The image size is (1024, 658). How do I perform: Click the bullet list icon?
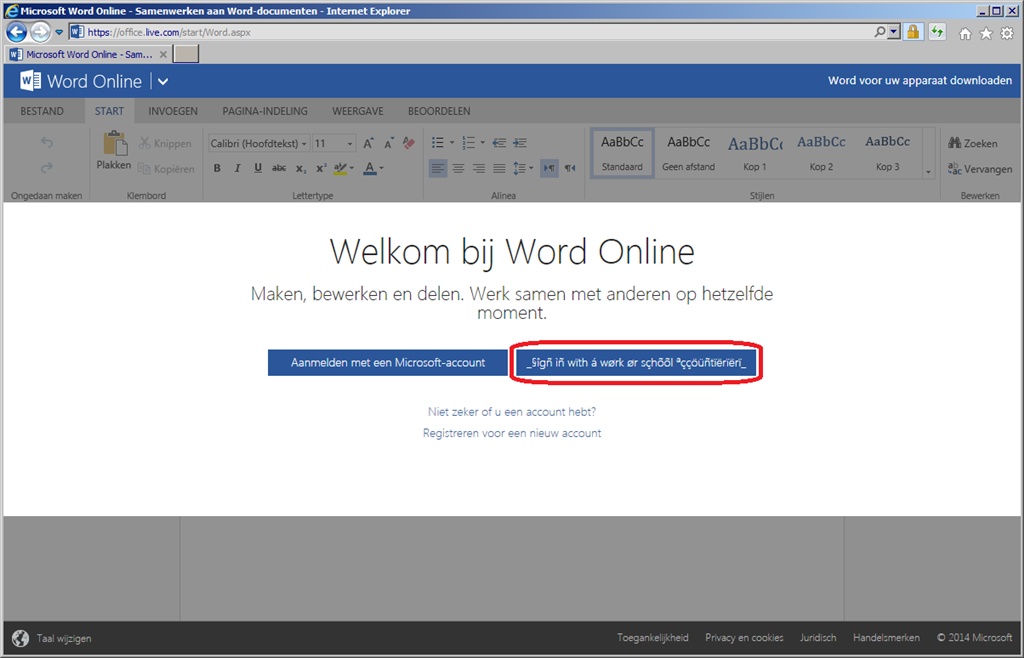click(438, 143)
